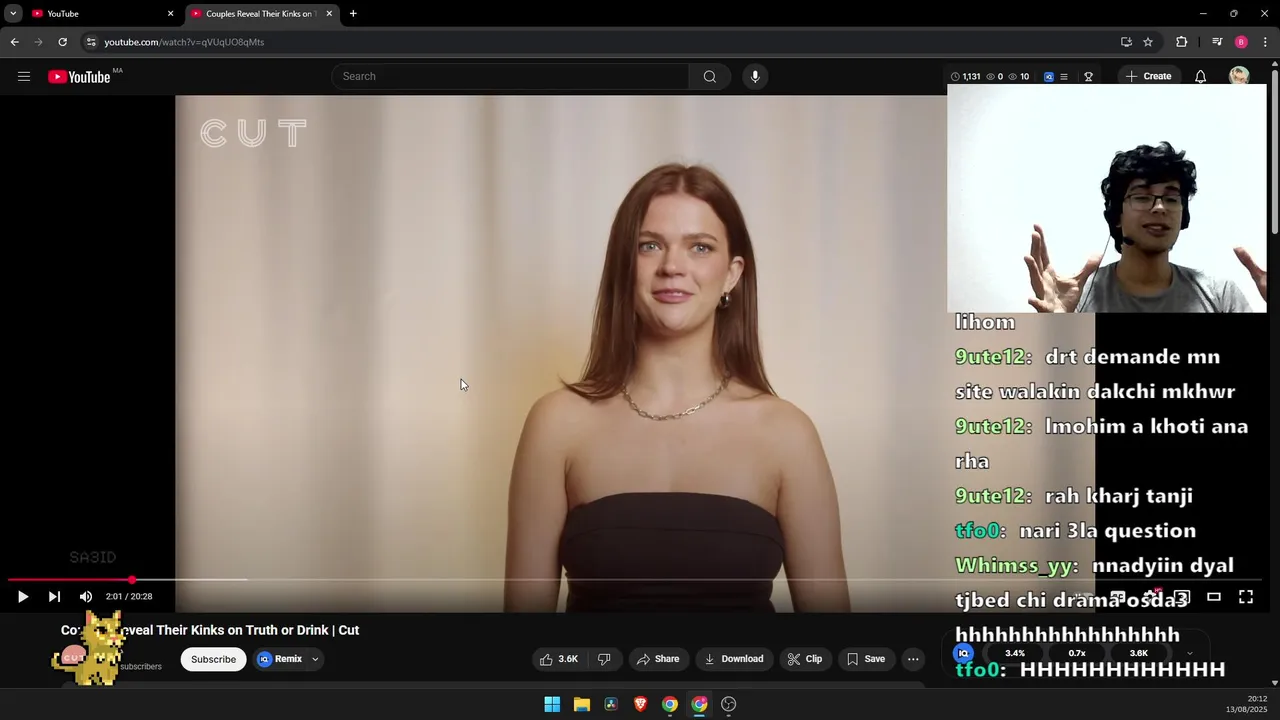Open Chrome profile pink avatar
The height and width of the screenshot is (720, 1280).
pyautogui.click(x=1241, y=42)
